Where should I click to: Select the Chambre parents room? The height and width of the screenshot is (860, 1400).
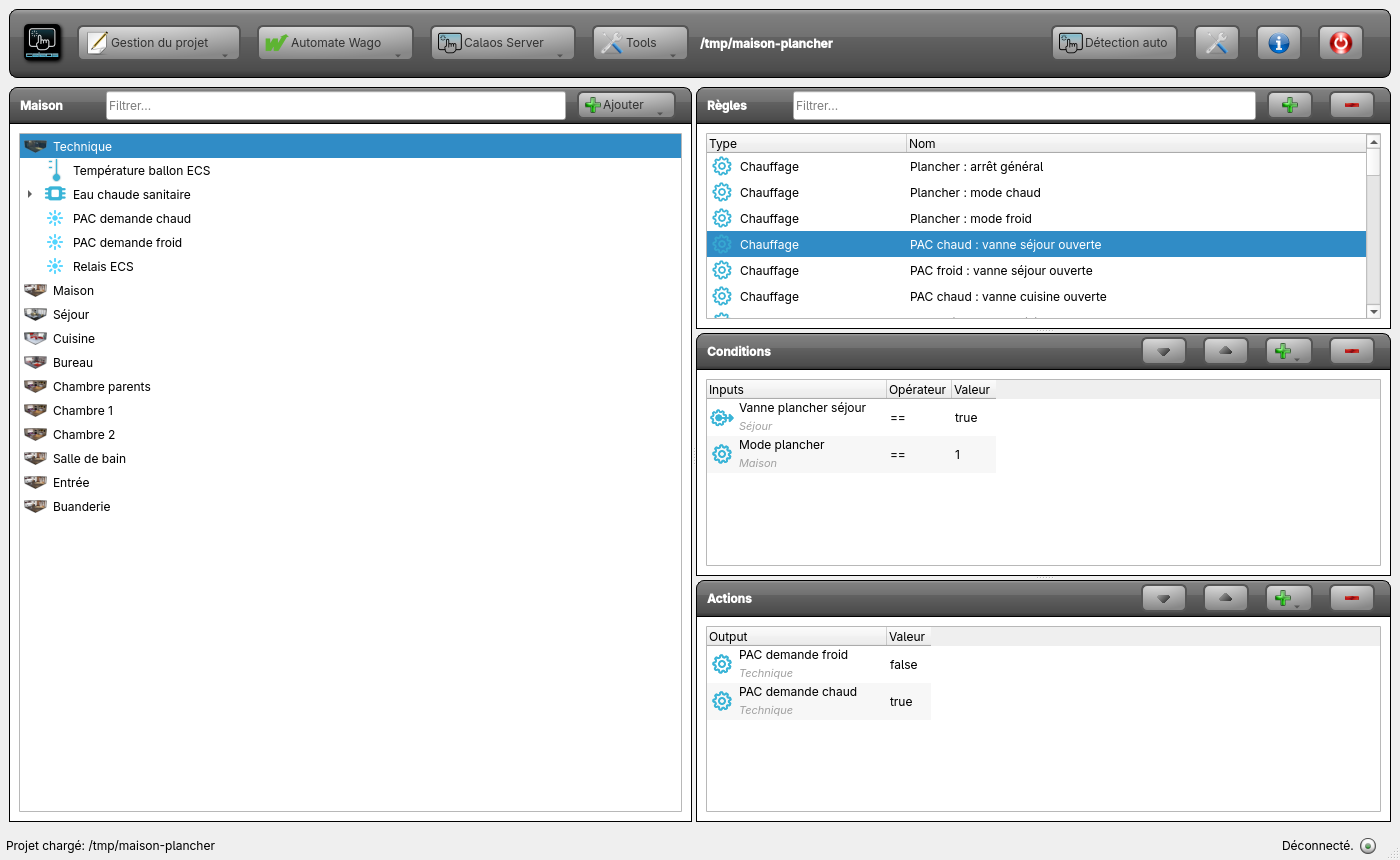(102, 386)
